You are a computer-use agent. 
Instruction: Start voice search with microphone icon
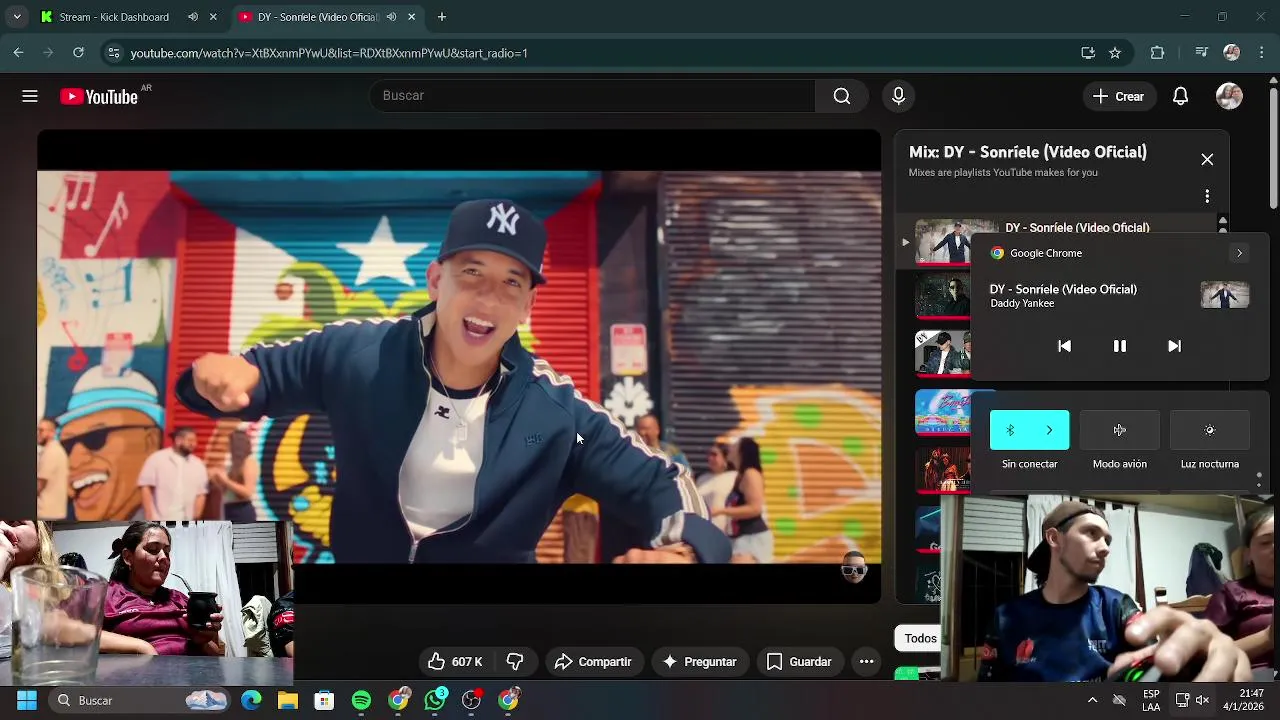click(x=898, y=96)
